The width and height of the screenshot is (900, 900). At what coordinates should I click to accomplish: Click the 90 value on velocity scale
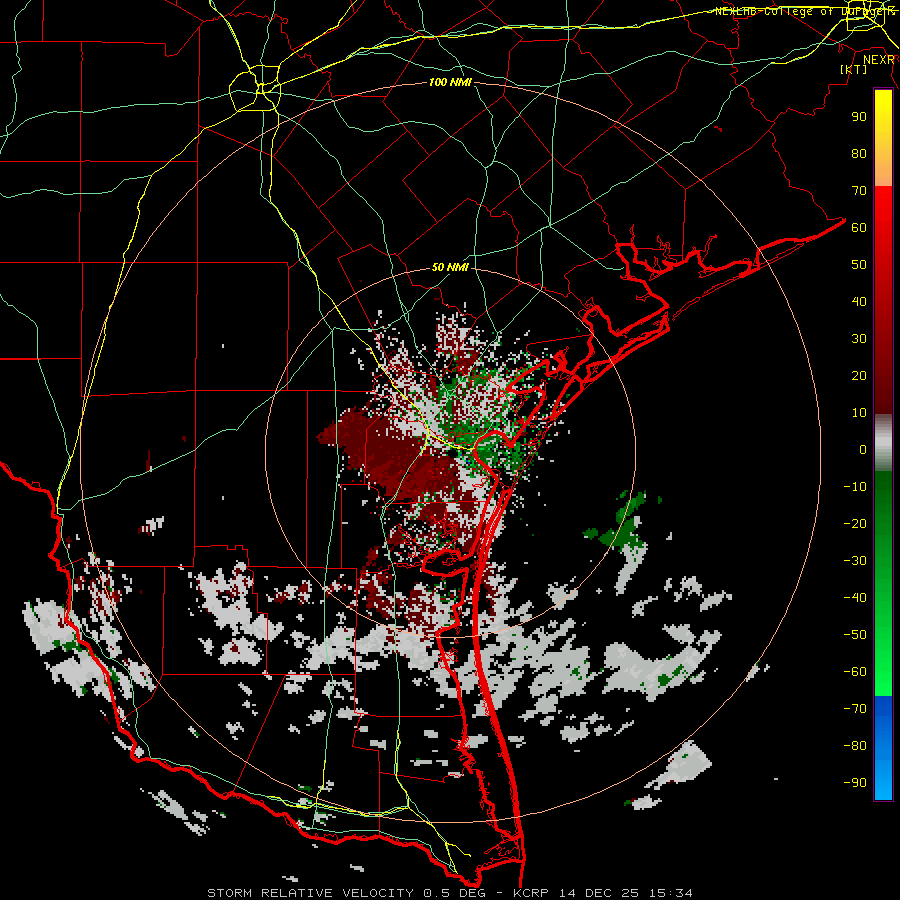[859, 117]
